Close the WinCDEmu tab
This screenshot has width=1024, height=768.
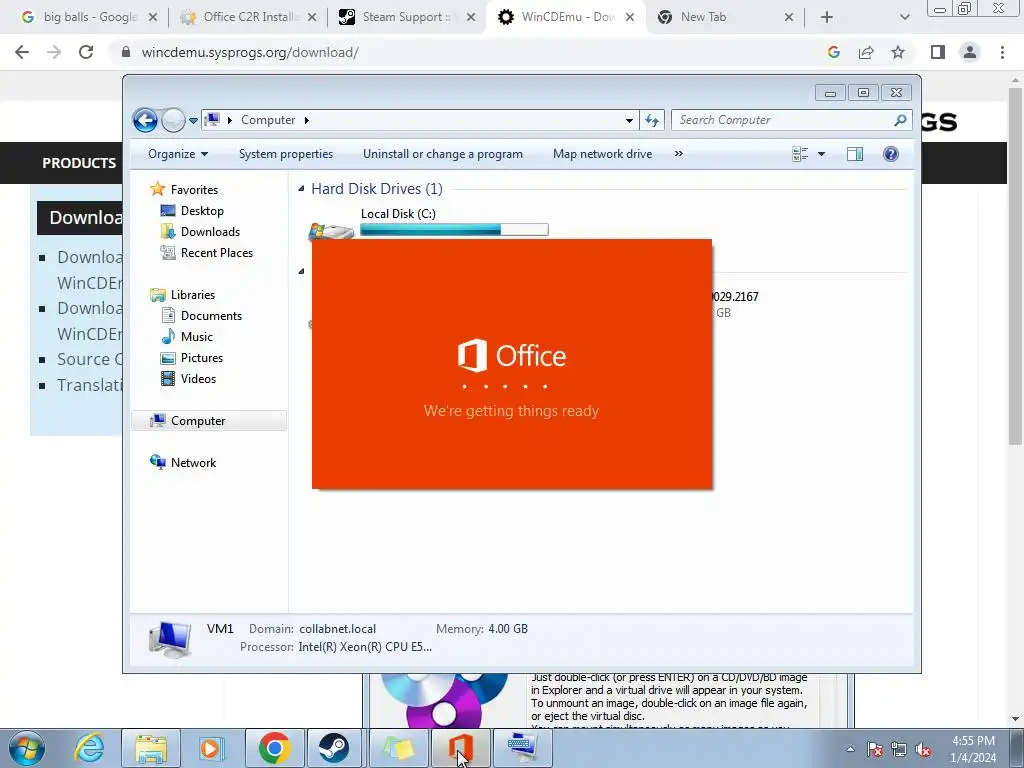tap(630, 17)
